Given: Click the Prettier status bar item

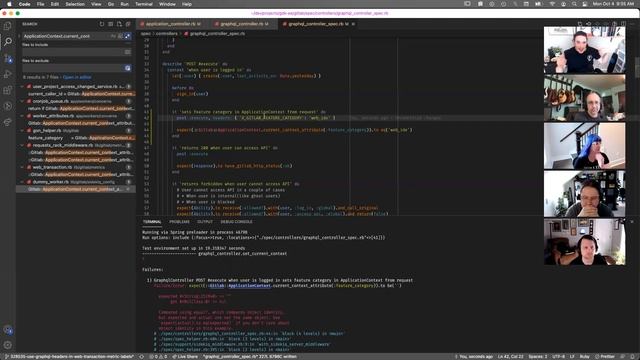Looking at the screenshot, I should point(604,357).
